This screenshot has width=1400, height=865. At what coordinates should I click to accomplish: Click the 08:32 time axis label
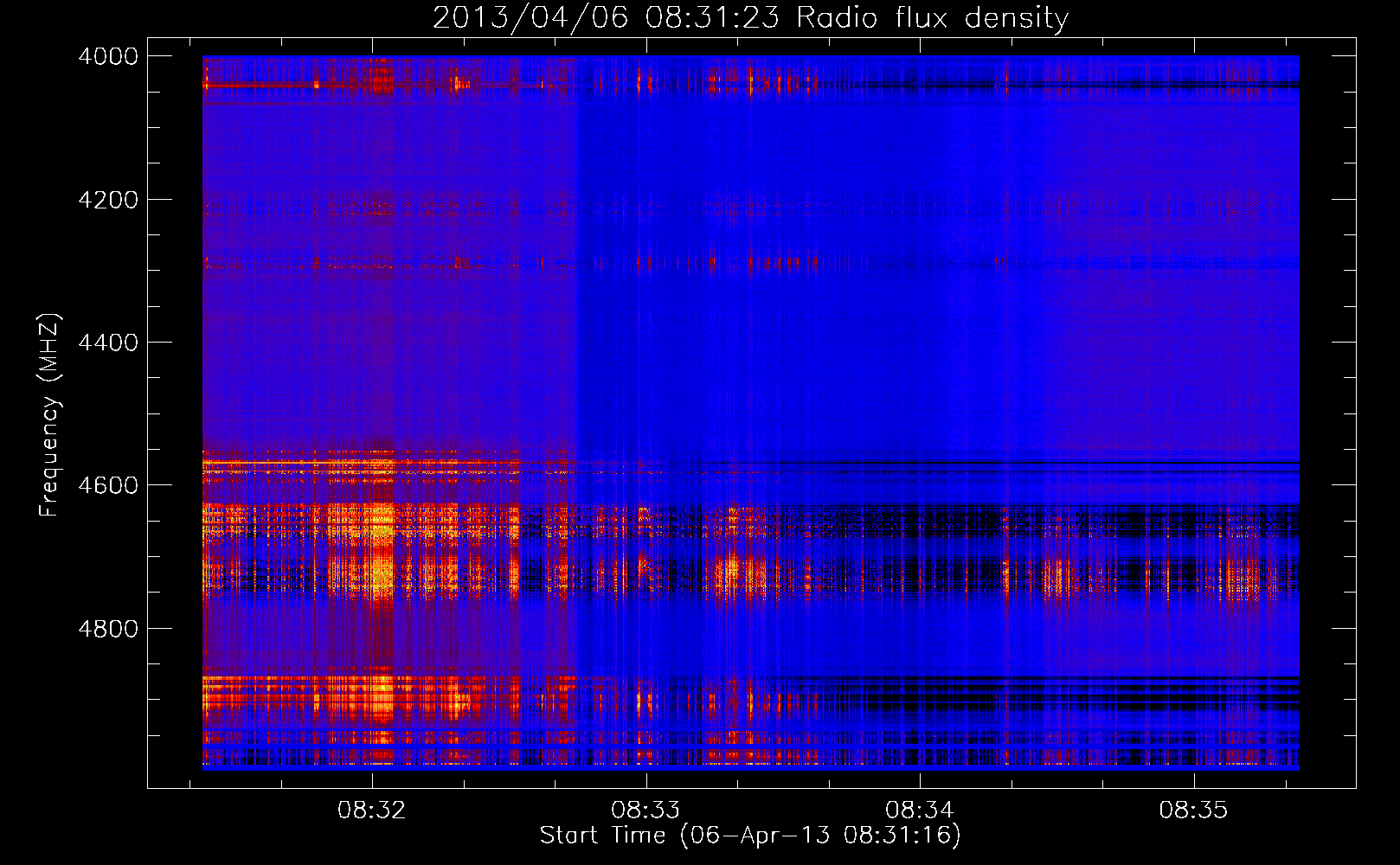click(372, 810)
